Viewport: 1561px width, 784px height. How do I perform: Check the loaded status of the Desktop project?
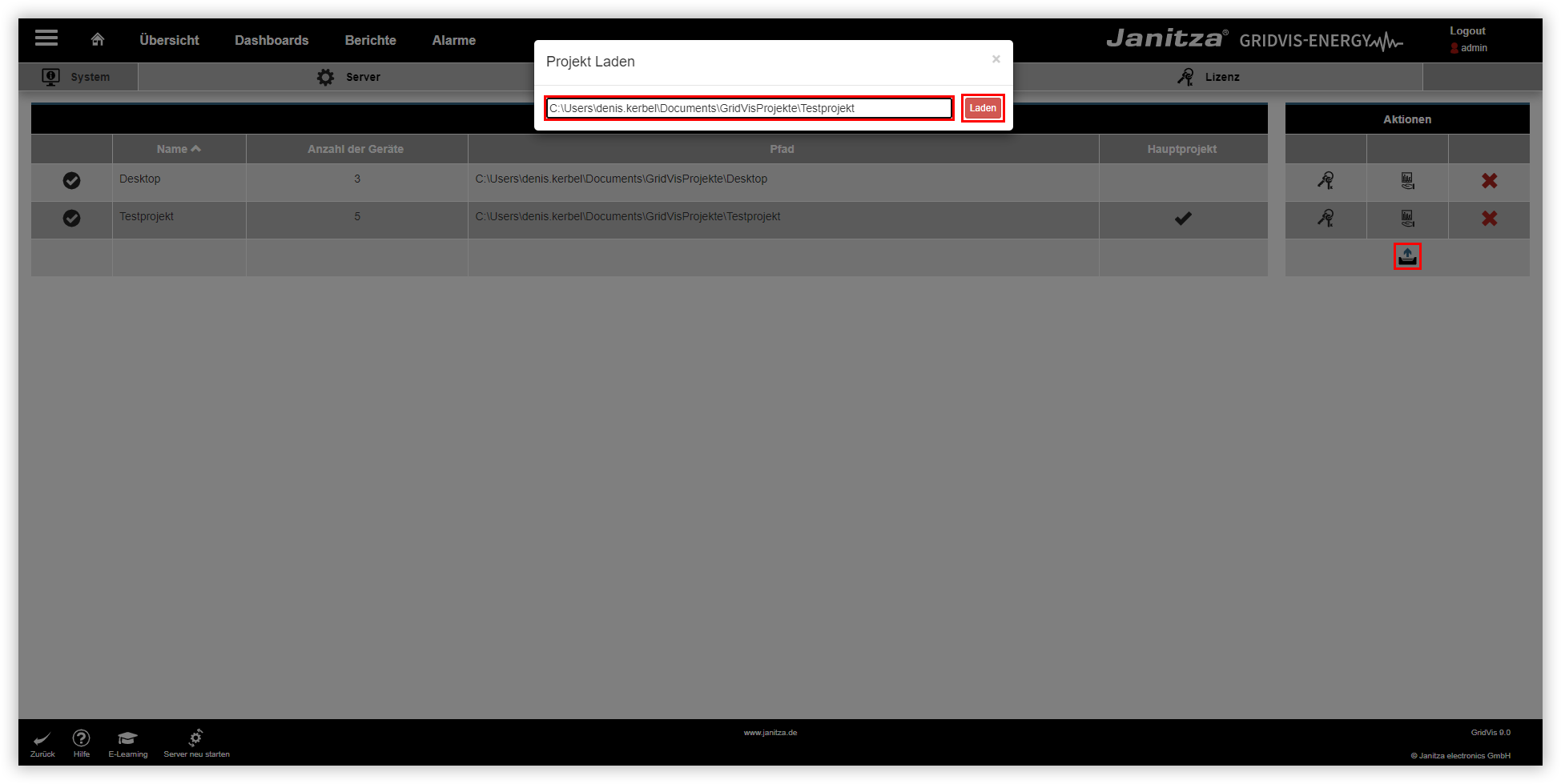pyautogui.click(x=71, y=181)
